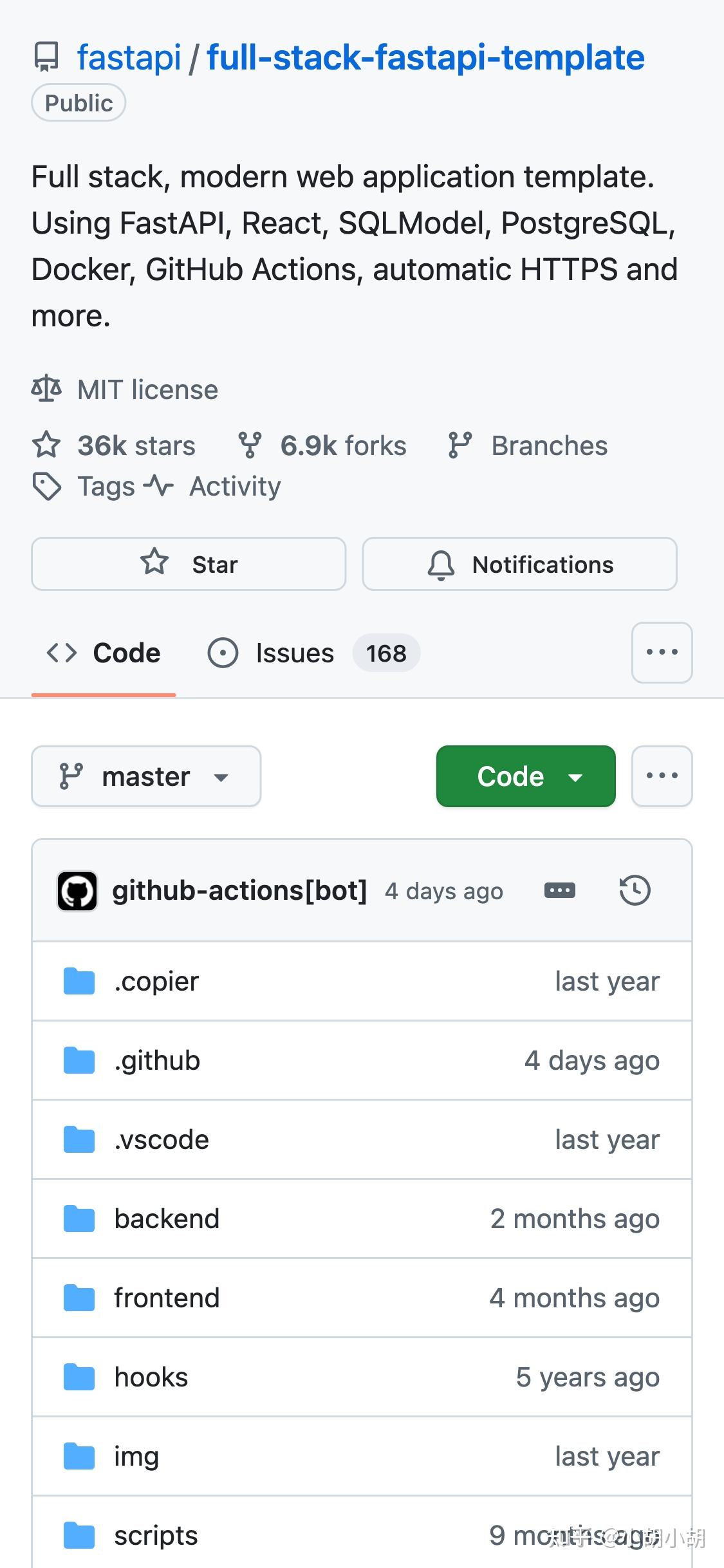724x1568 pixels.
Task: Open the Notifications button
Action: pyautogui.click(x=519, y=564)
